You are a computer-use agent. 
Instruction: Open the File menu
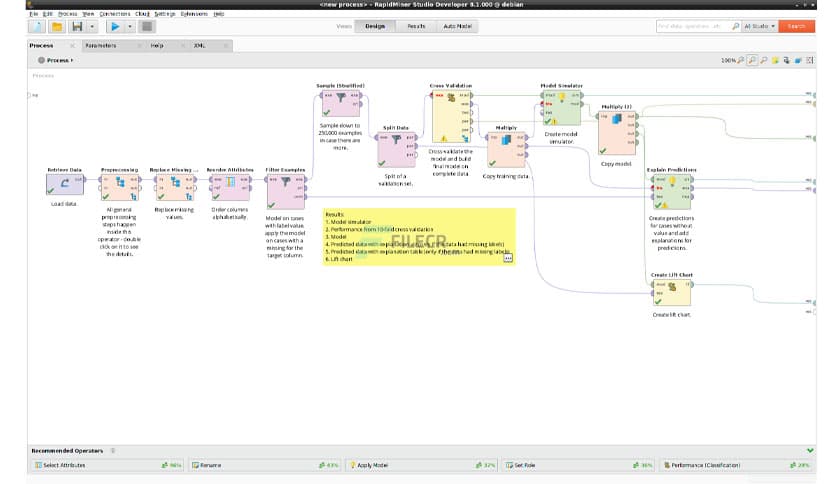click(x=34, y=14)
